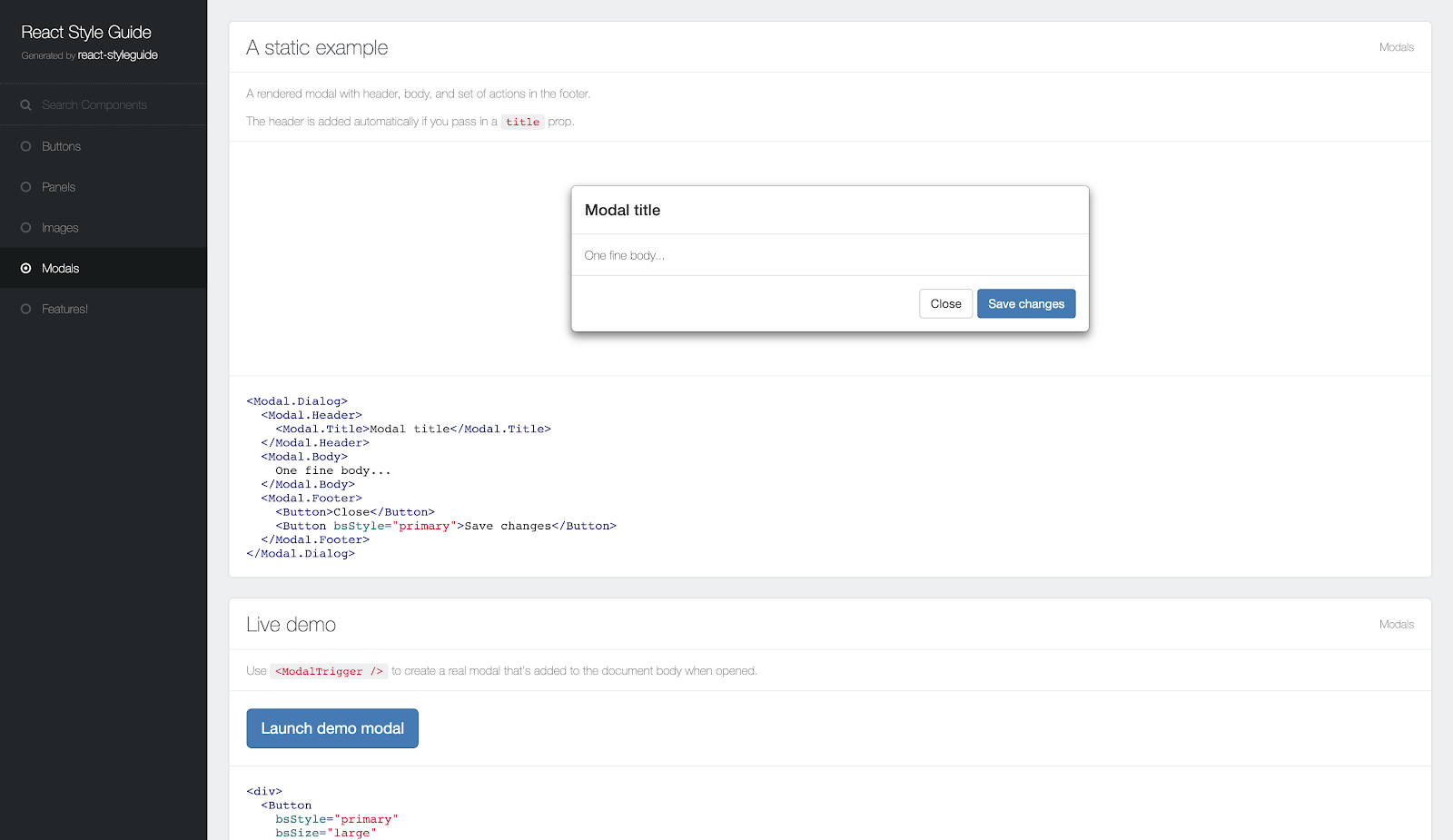
Task: Click the filled dot icon next to Modals
Action: tap(26, 268)
